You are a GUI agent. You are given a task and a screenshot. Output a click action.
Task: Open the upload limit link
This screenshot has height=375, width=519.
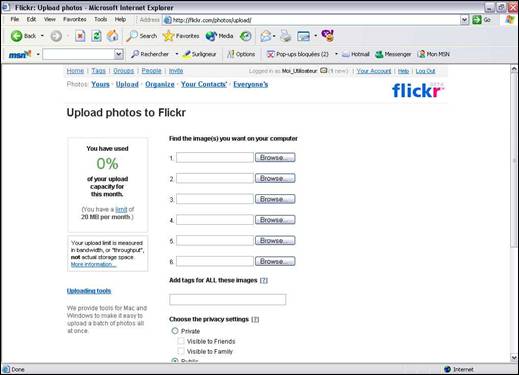[x=121, y=209]
